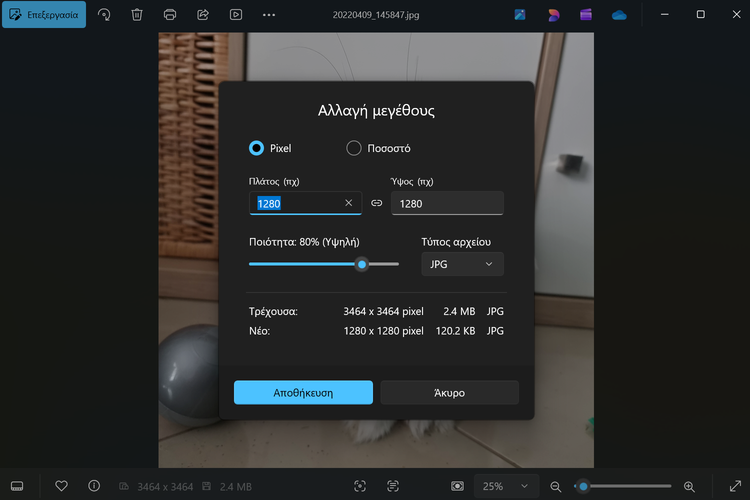Clear the width field with X button
The image size is (750, 500).
(x=348, y=203)
